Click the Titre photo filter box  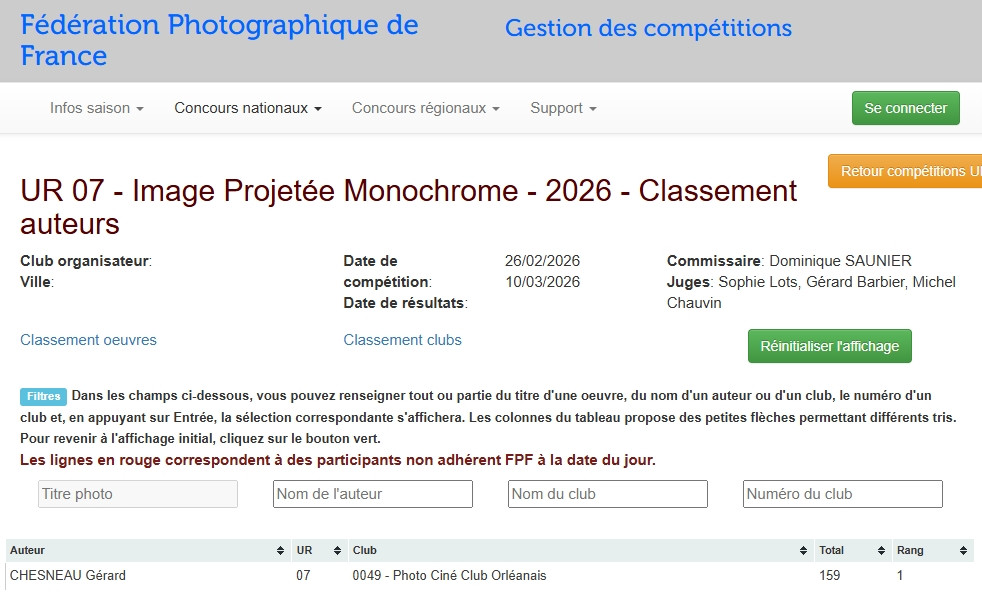coord(138,494)
